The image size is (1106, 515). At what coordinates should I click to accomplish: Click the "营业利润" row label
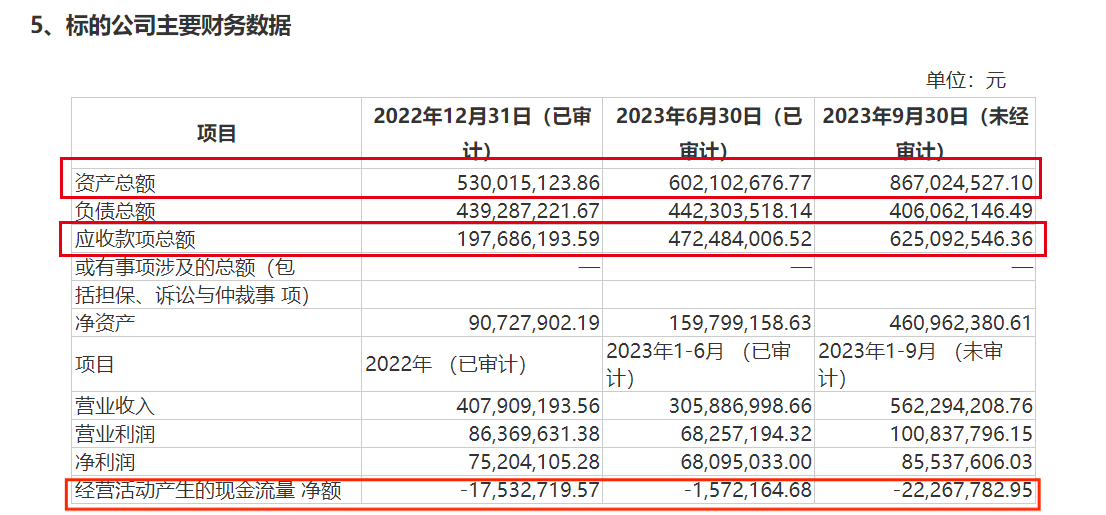[x=116, y=435]
